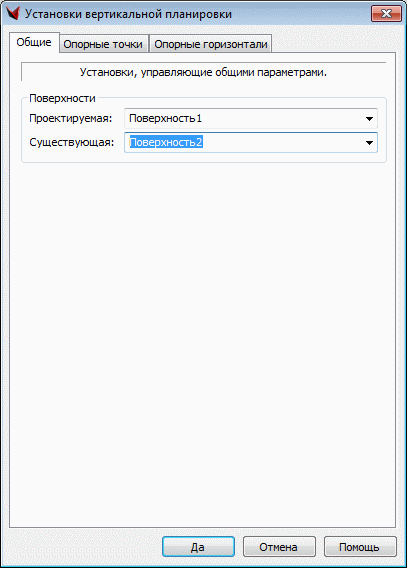Confirm settings with the Да button
Screen dimensions: 407x568
click(x=198, y=547)
